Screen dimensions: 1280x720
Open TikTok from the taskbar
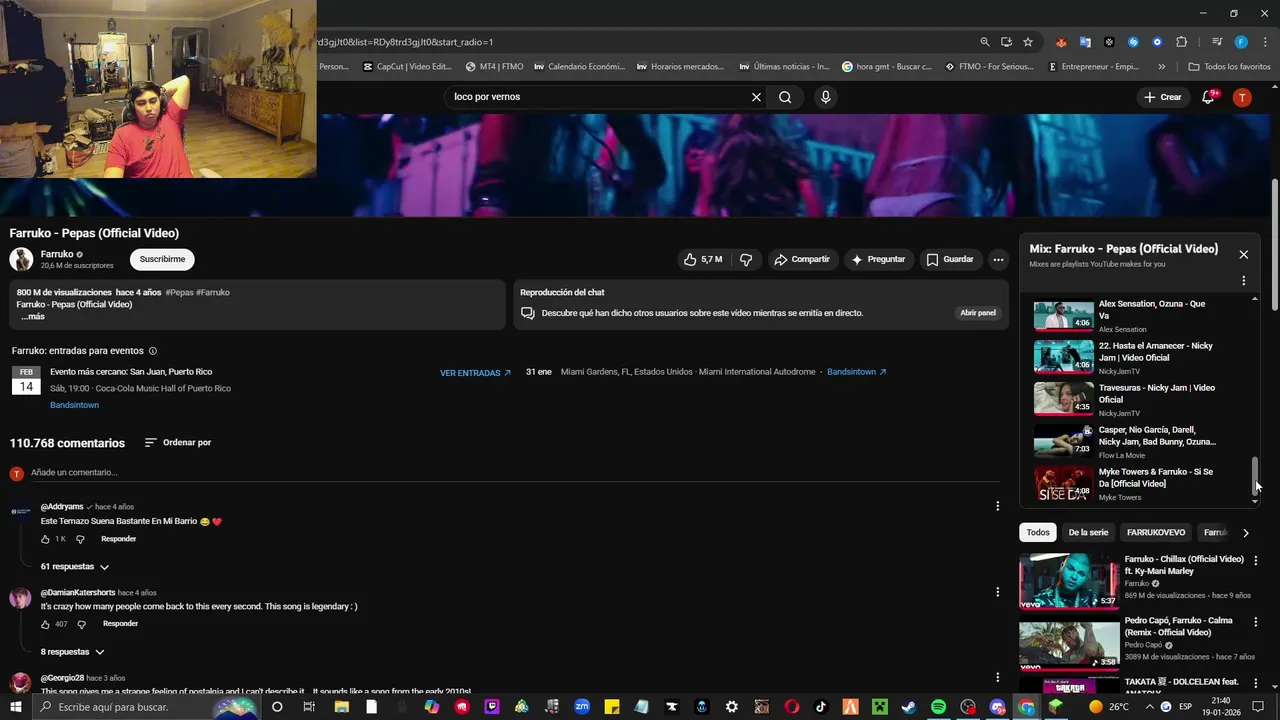click(821, 707)
